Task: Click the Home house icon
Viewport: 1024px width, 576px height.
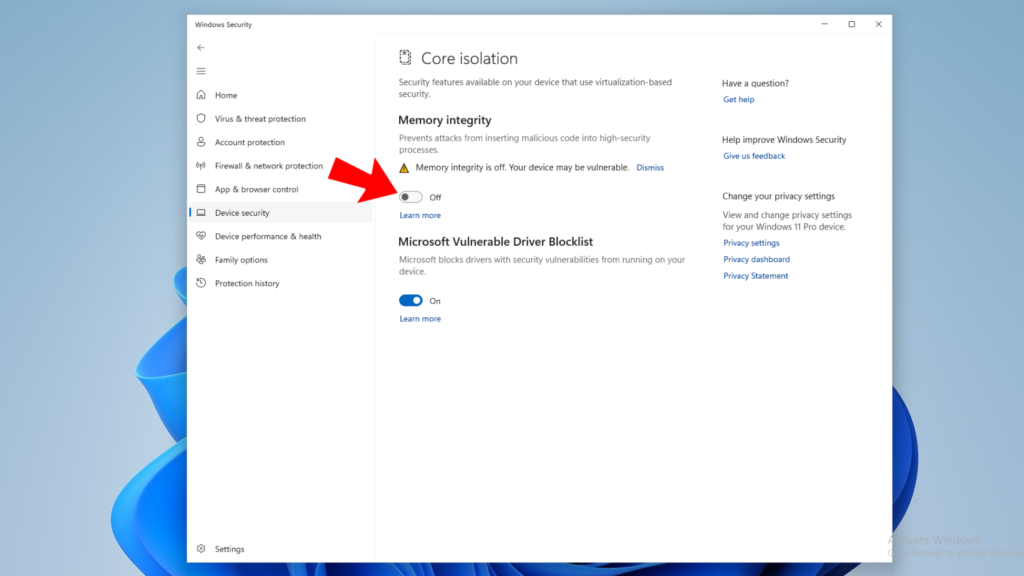Action: tap(201, 95)
